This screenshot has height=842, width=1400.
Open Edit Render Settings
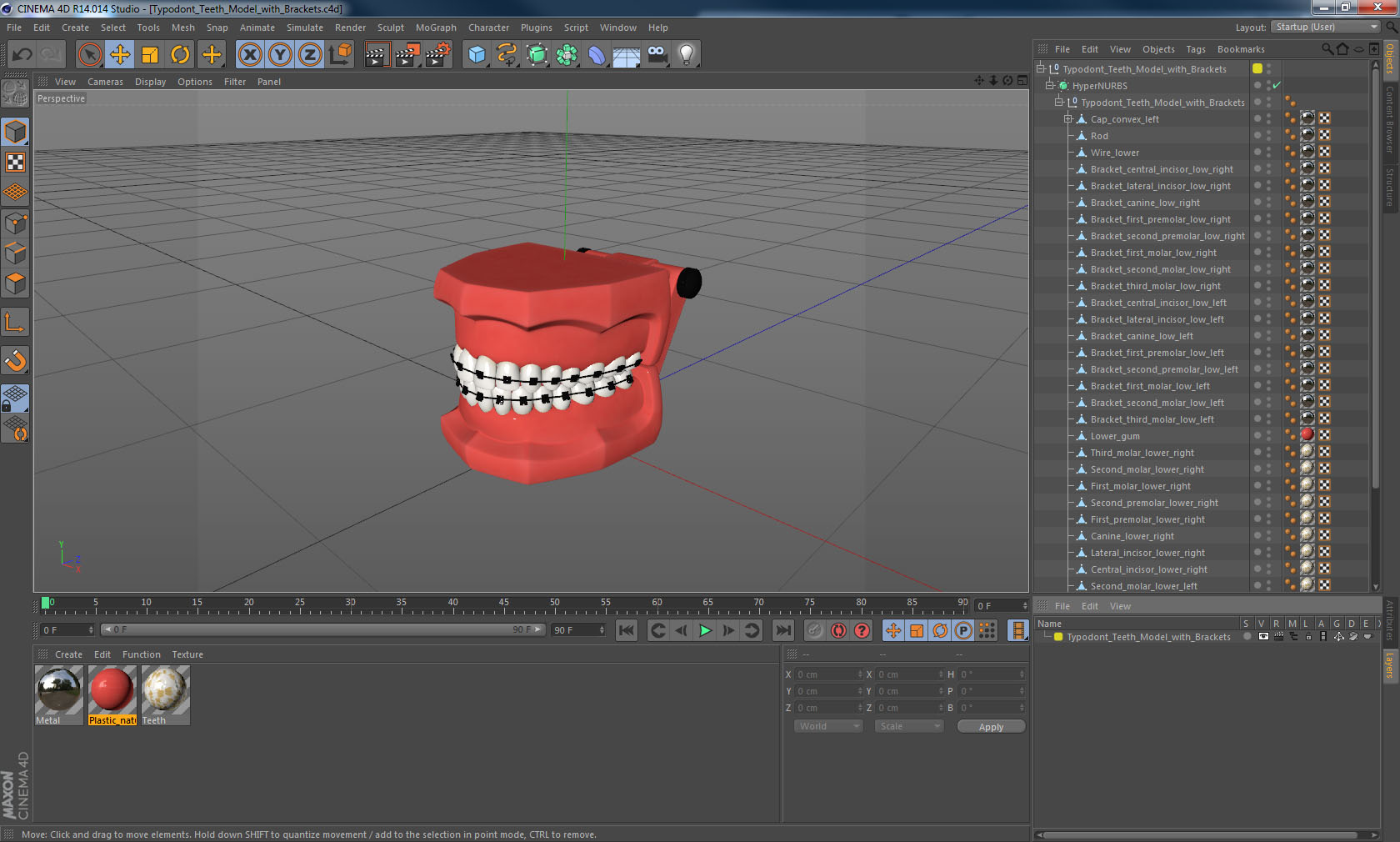tap(437, 55)
